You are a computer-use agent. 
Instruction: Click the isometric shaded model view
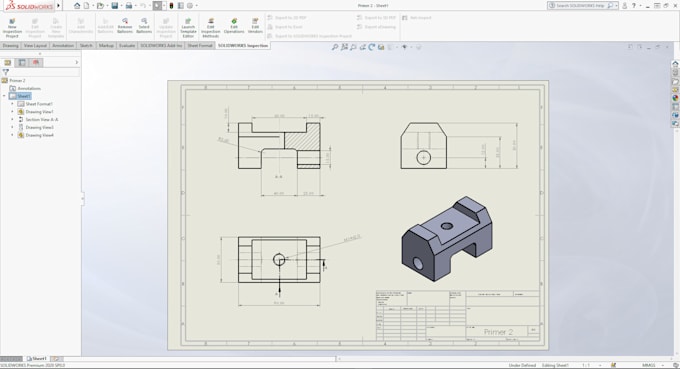[x=447, y=238]
